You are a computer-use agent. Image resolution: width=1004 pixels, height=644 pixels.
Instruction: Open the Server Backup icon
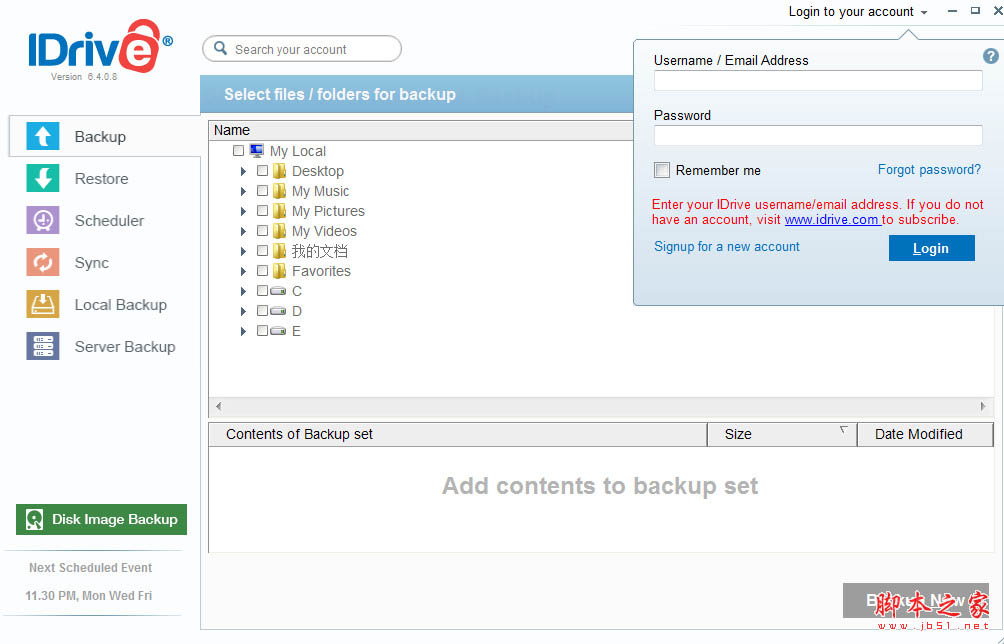[42, 346]
